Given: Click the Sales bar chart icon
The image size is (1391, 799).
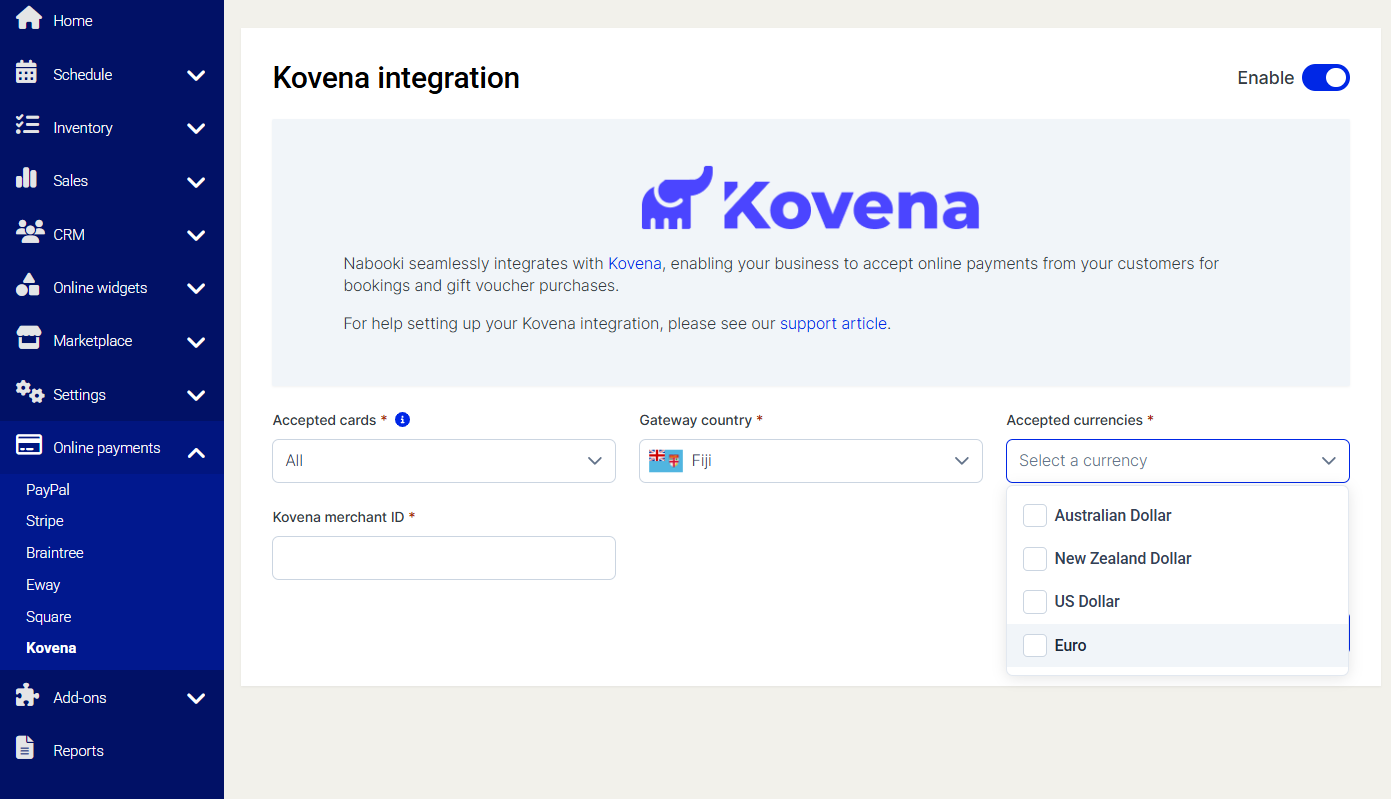Looking at the screenshot, I should [27, 179].
